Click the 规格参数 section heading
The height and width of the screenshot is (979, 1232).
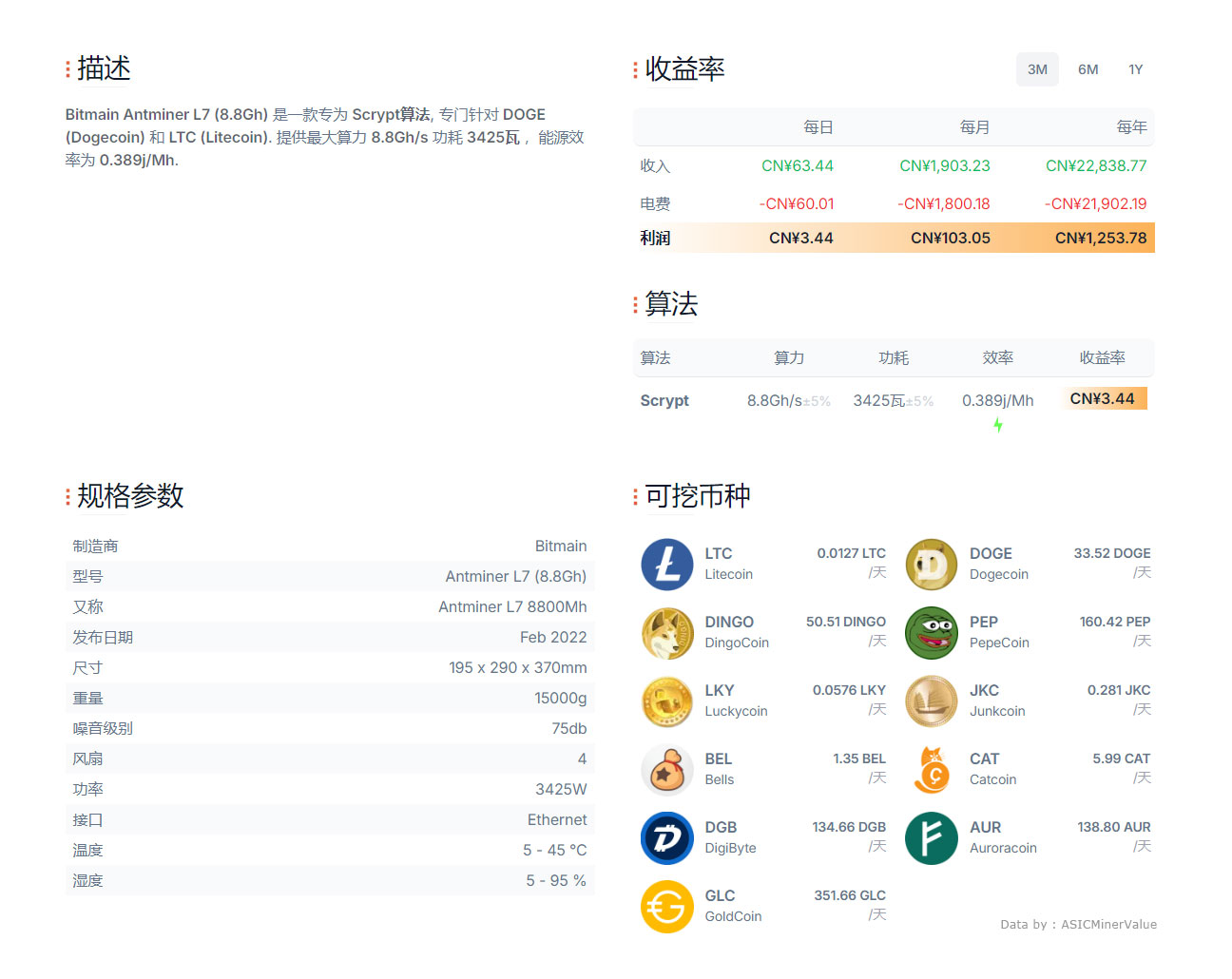tap(130, 496)
